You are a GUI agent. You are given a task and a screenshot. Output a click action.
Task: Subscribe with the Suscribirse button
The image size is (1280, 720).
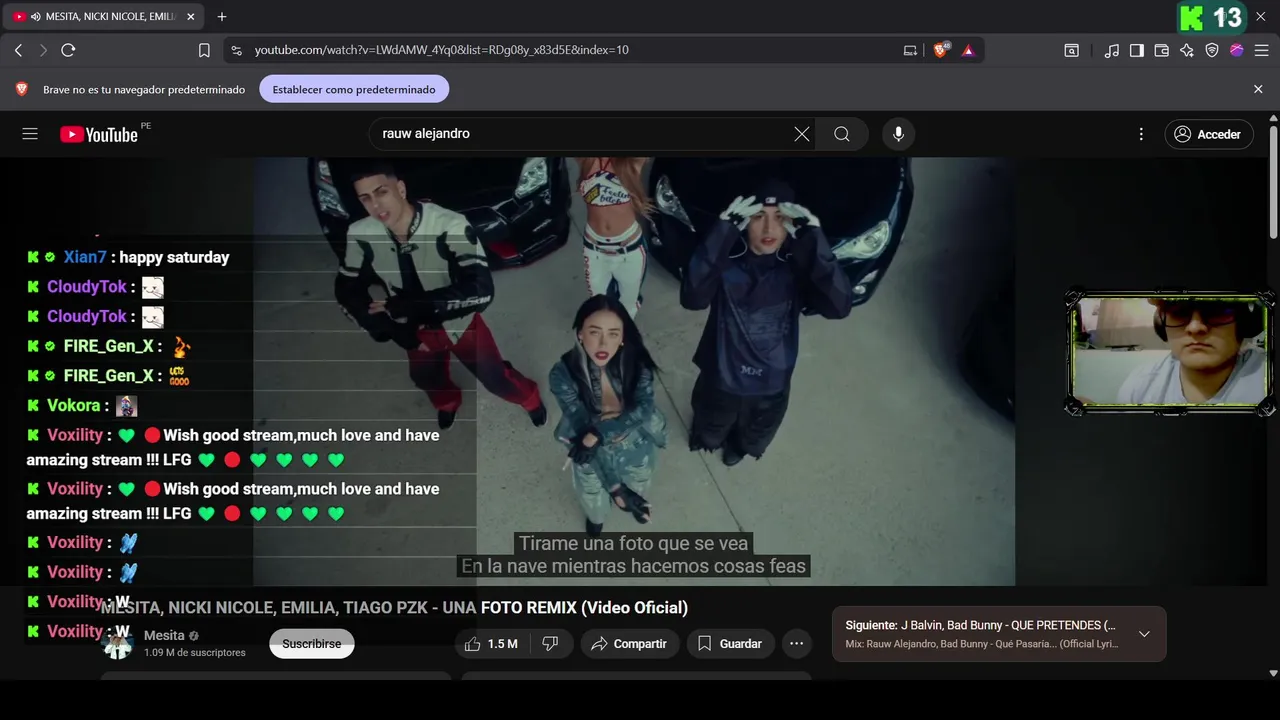pyautogui.click(x=312, y=644)
